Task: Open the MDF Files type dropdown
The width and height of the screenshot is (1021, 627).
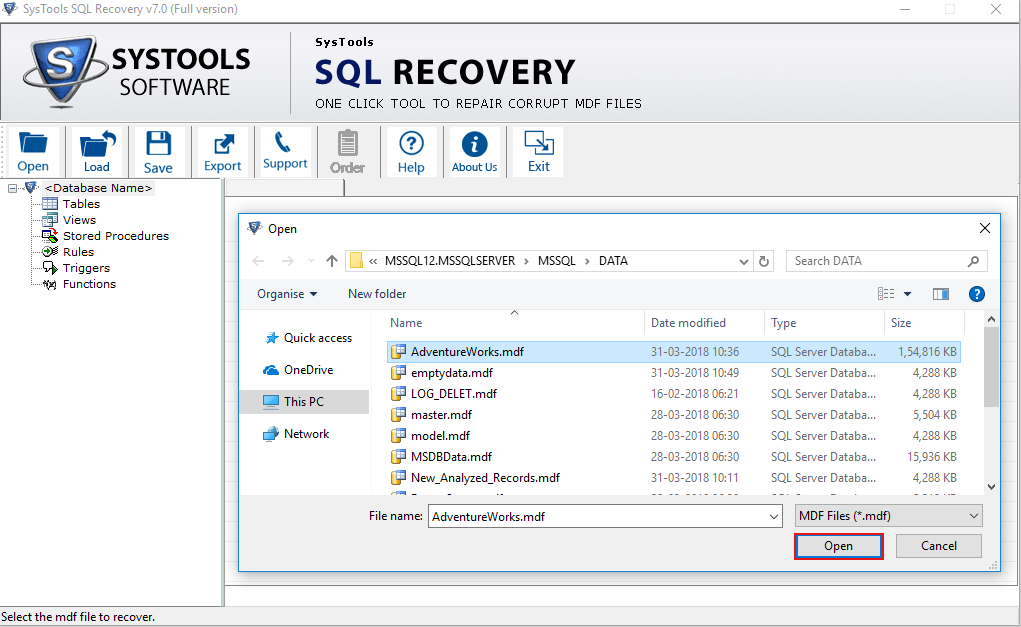Action: [x=889, y=516]
